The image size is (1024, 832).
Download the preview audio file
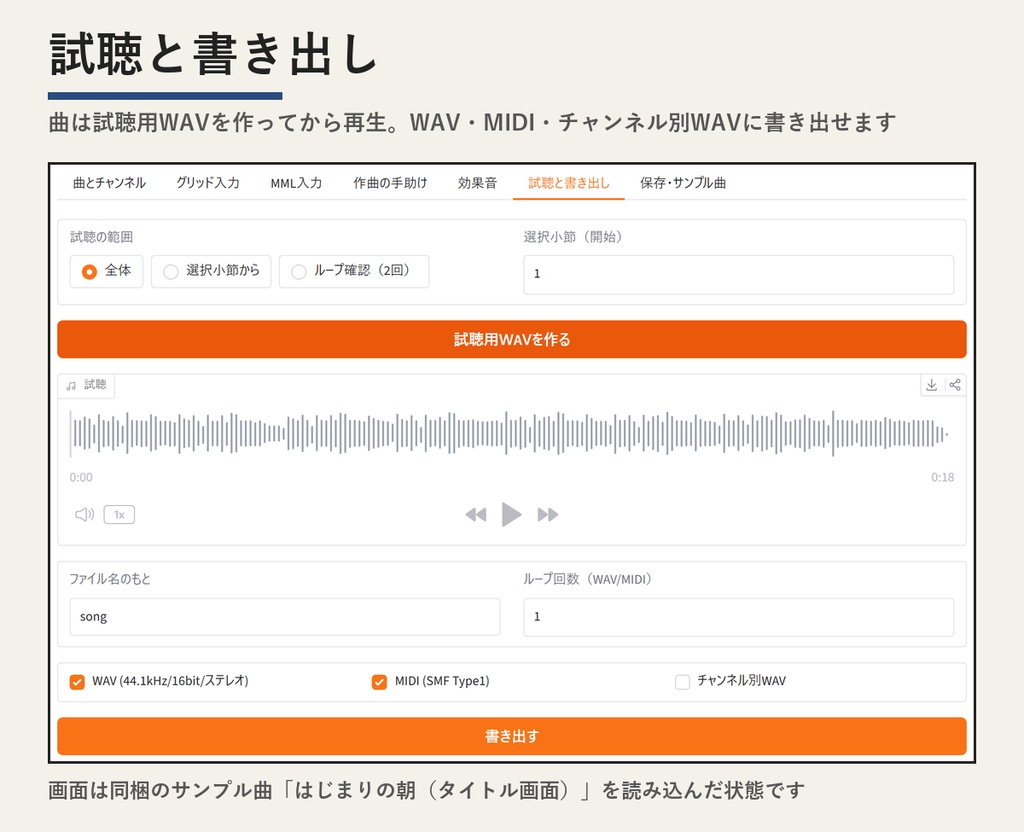[x=931, y=385]
